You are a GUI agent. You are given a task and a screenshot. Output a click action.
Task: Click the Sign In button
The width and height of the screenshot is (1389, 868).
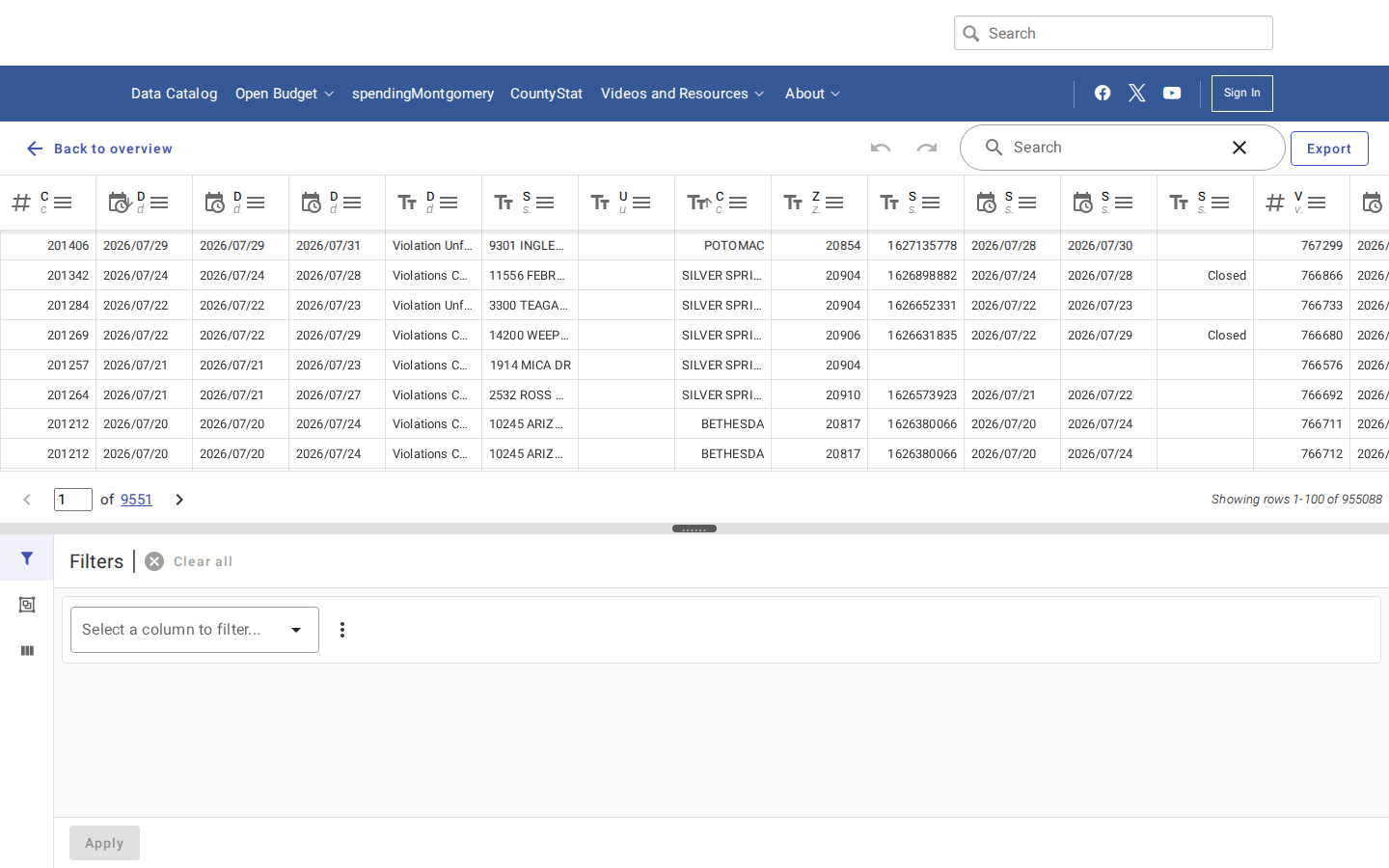[1242, 94]
